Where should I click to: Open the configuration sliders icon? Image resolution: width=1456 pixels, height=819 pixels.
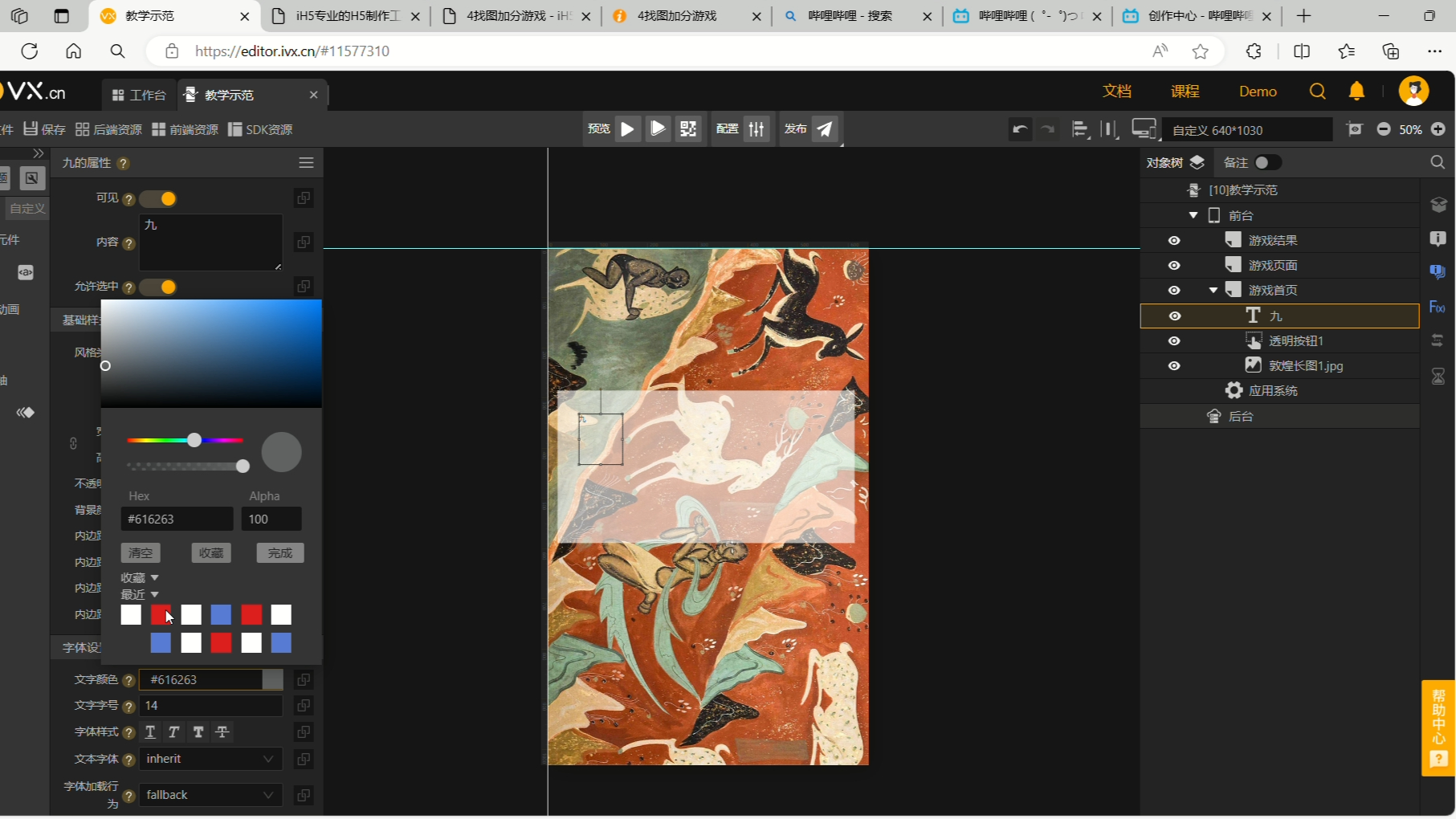757,128
